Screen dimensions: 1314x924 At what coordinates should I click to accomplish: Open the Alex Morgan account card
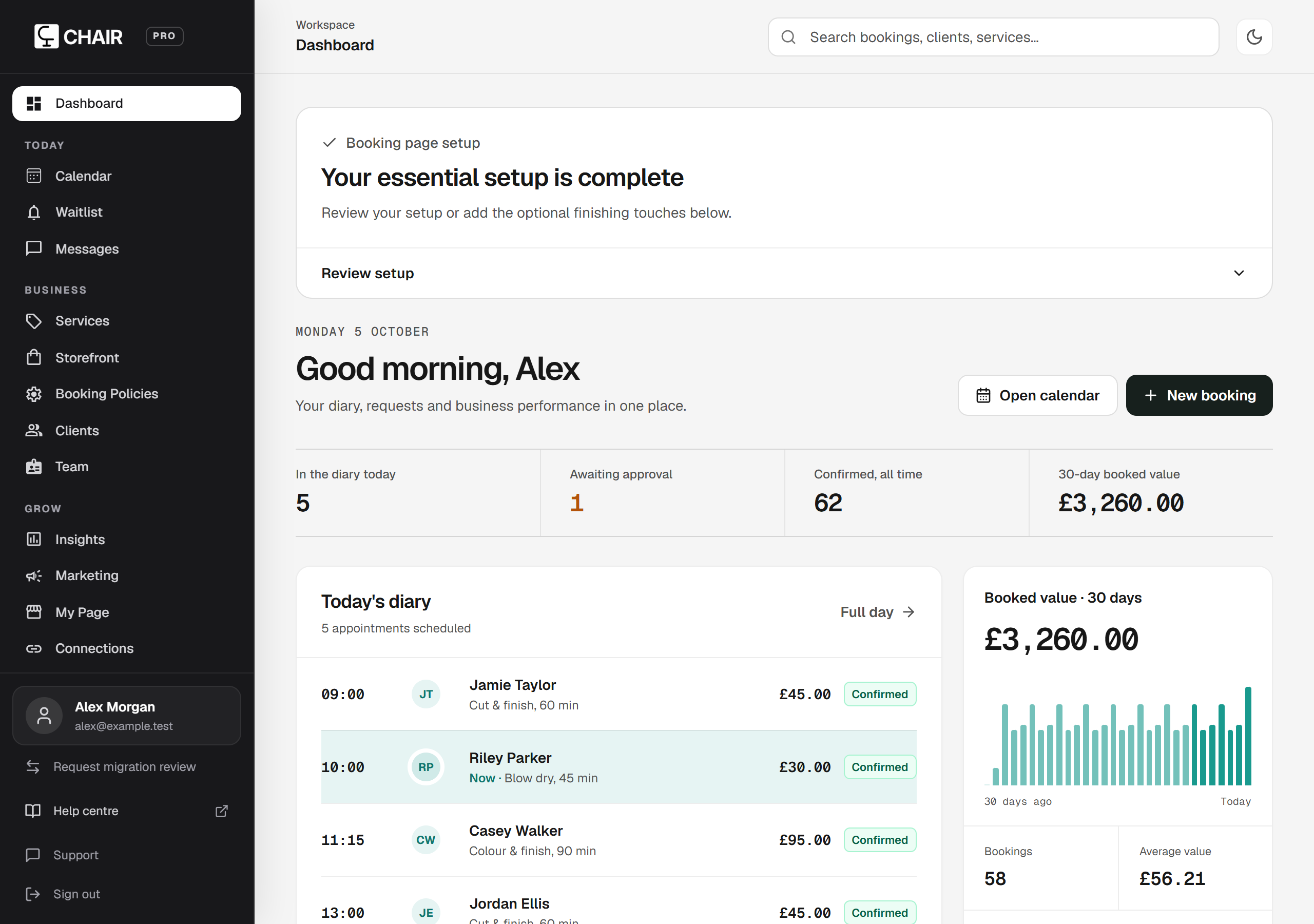(126, 716)
